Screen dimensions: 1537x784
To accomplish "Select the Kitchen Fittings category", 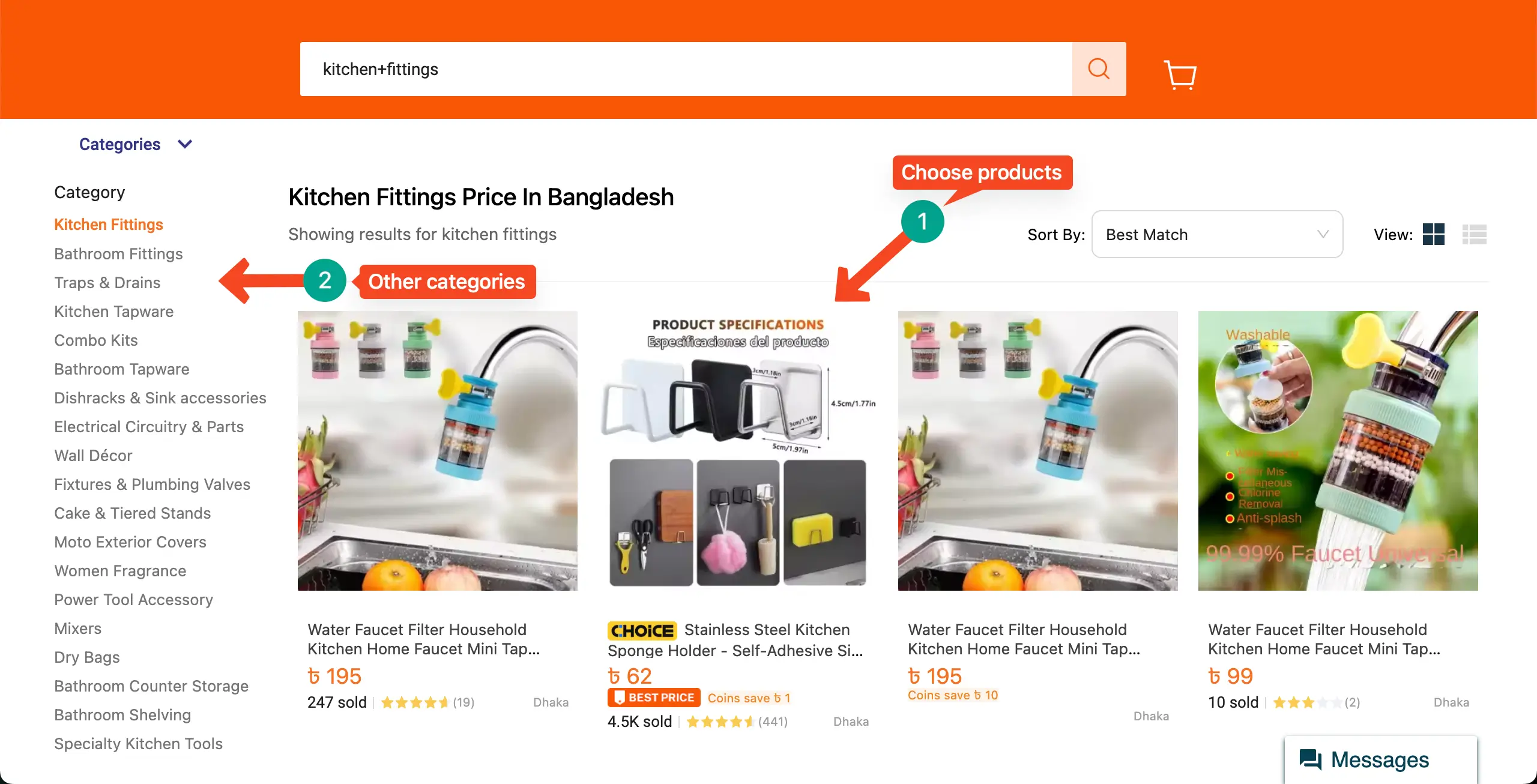I will [x=109, y=224].
